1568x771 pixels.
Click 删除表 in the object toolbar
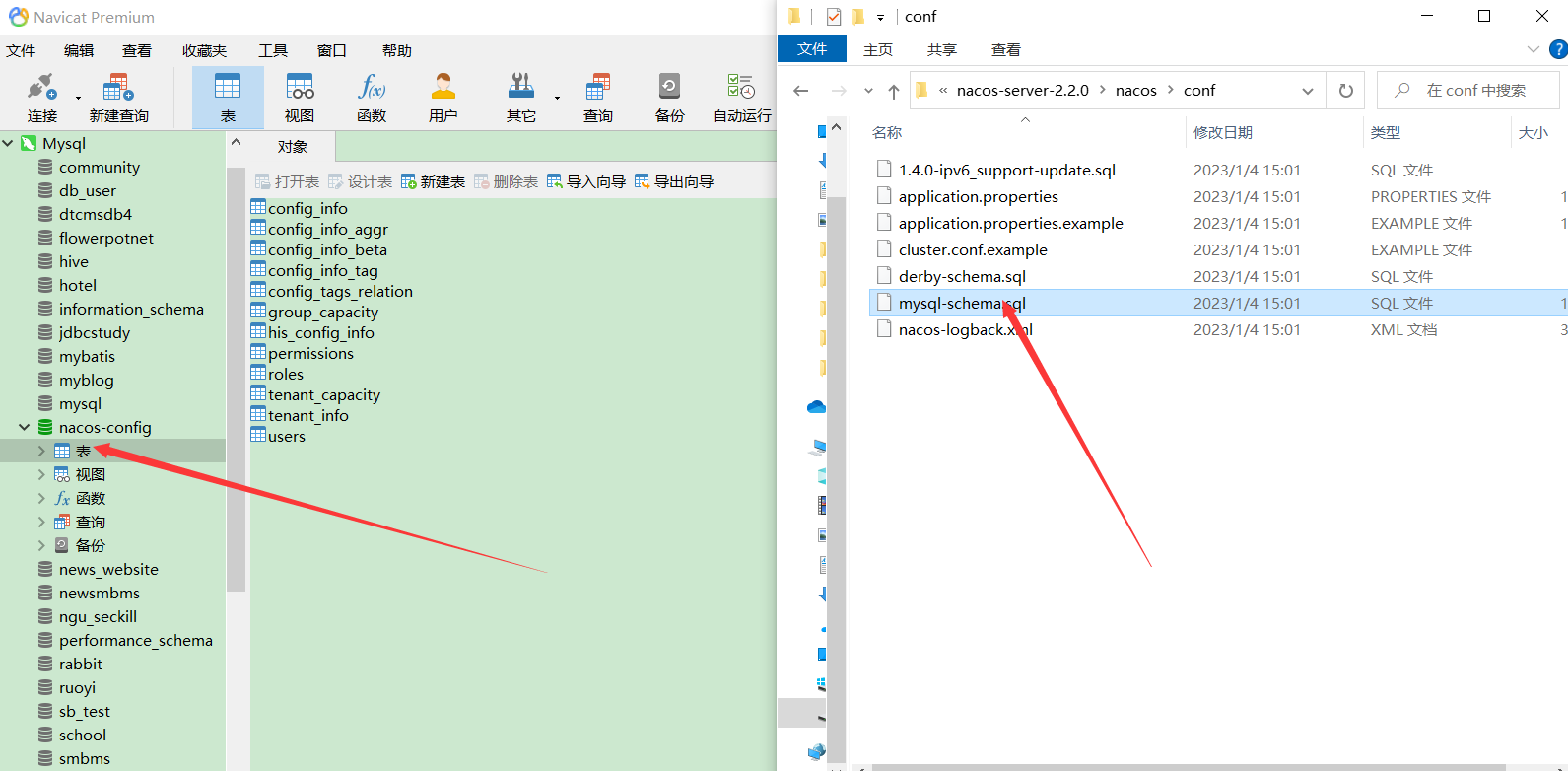(x=506, y=181)
